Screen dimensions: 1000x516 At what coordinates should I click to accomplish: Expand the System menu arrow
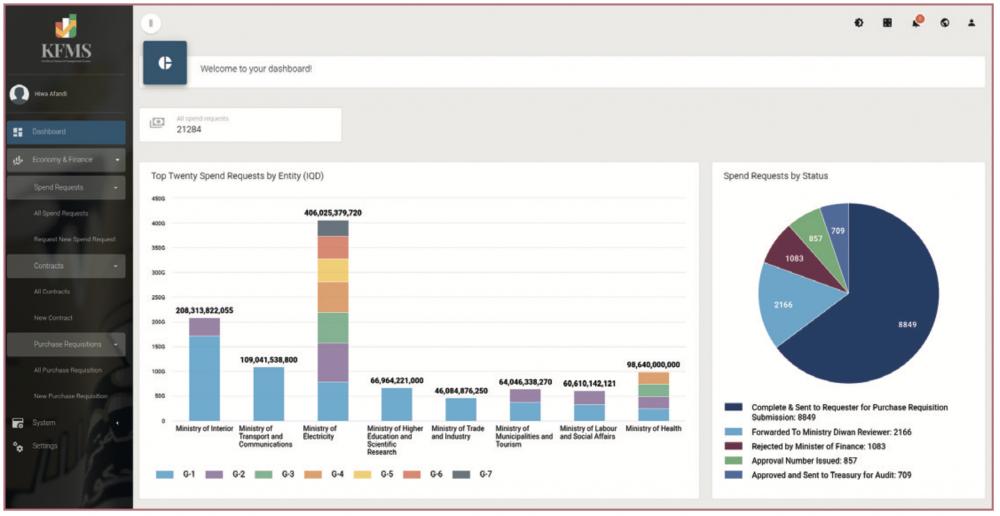point(117,423)
